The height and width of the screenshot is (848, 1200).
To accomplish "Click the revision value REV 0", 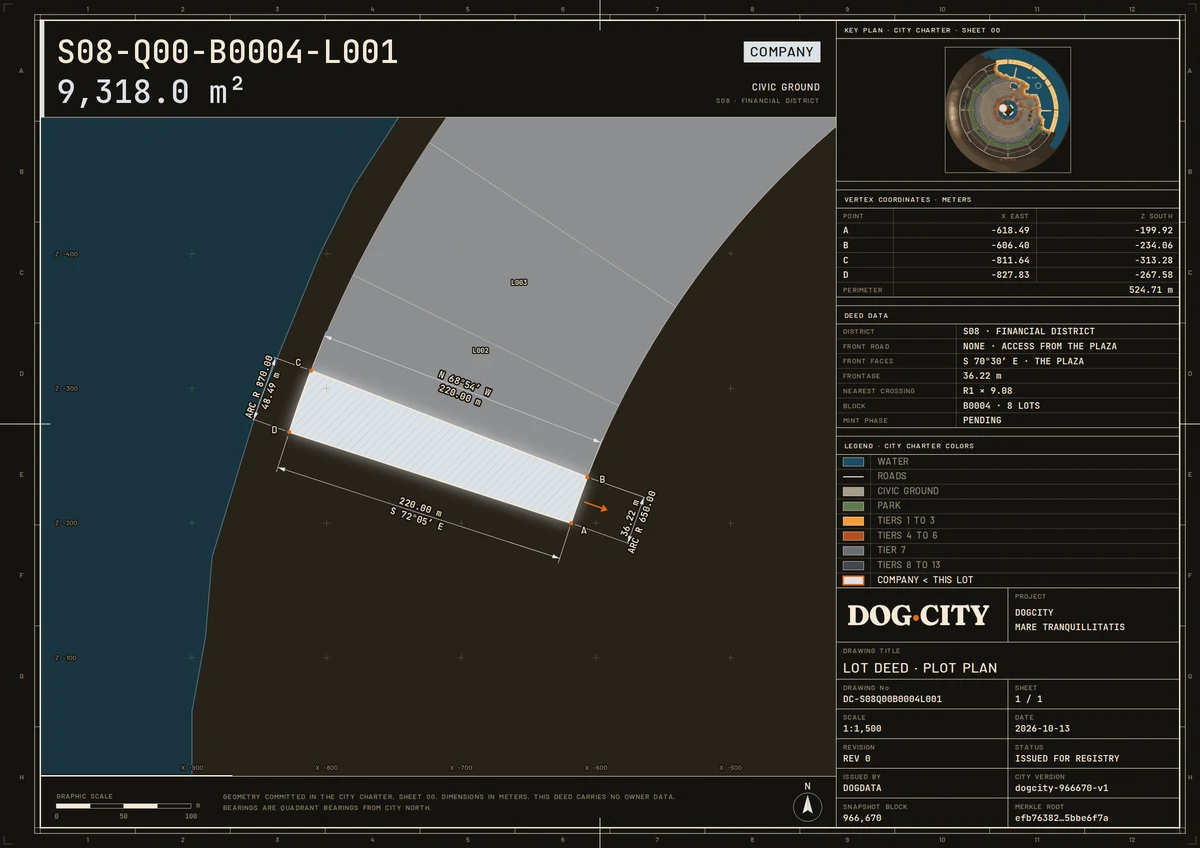I will (x=858, y=758).
